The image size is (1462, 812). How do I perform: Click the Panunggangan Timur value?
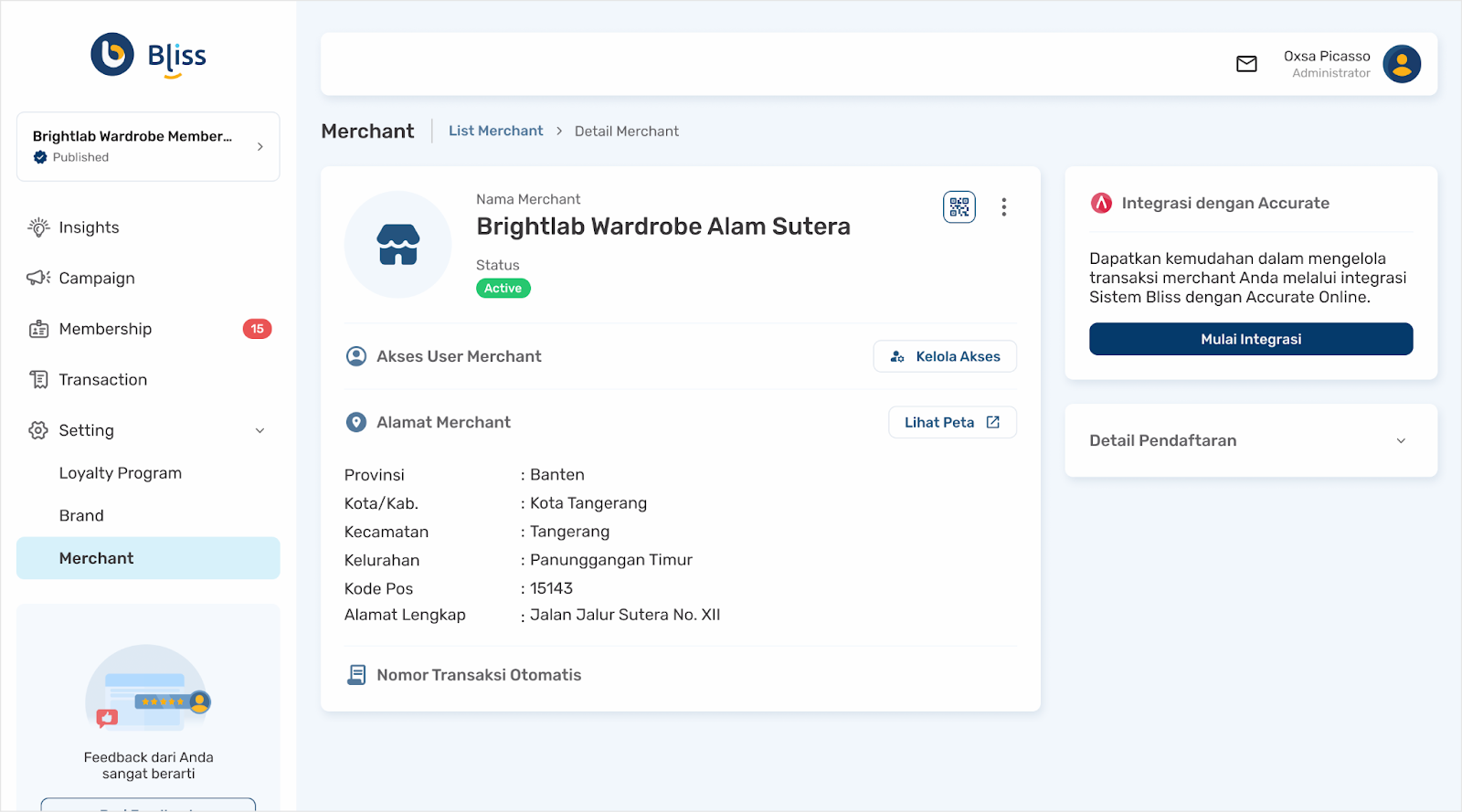pyautogui.click(x=611, y=560)
